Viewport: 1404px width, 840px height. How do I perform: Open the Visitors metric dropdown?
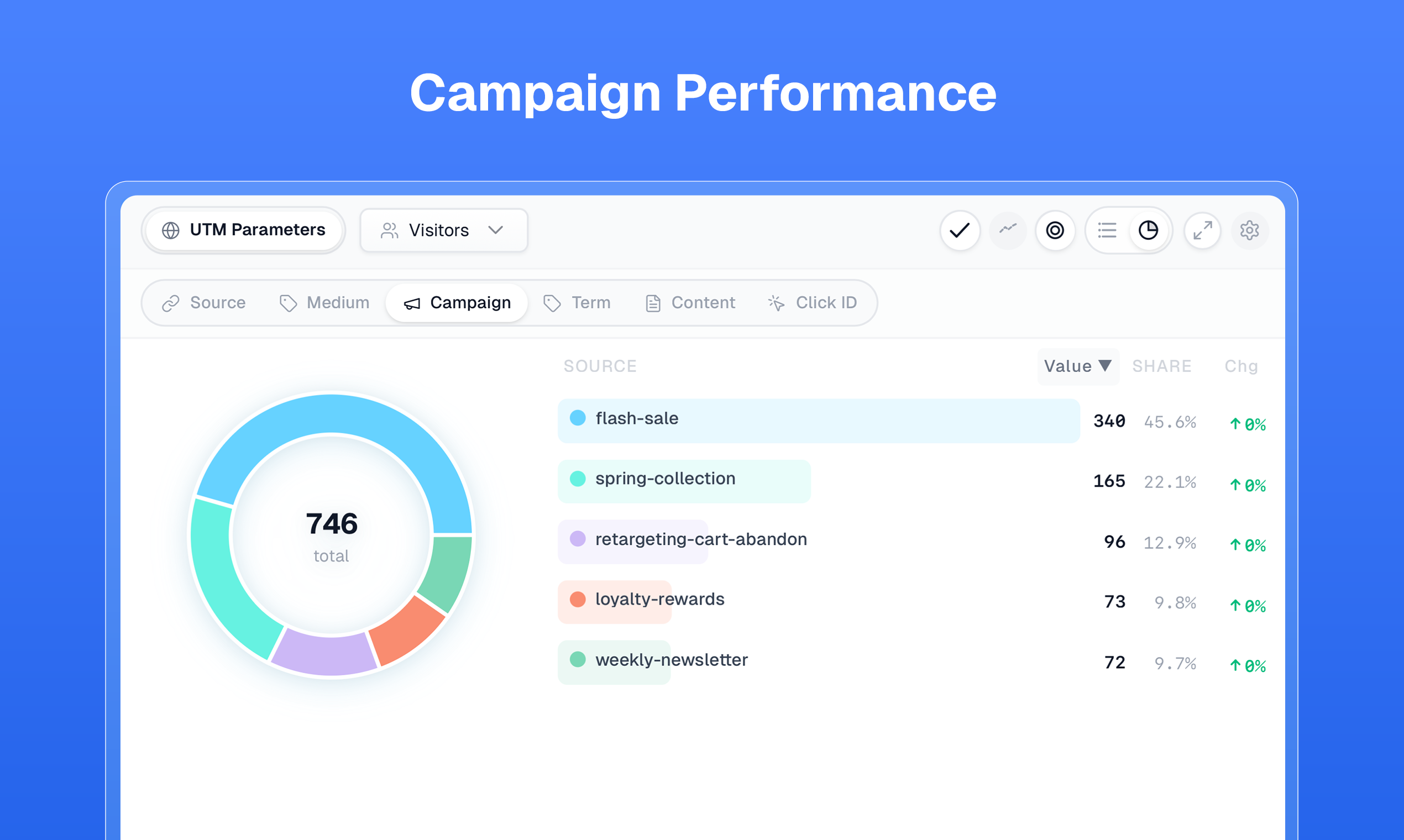443,230
